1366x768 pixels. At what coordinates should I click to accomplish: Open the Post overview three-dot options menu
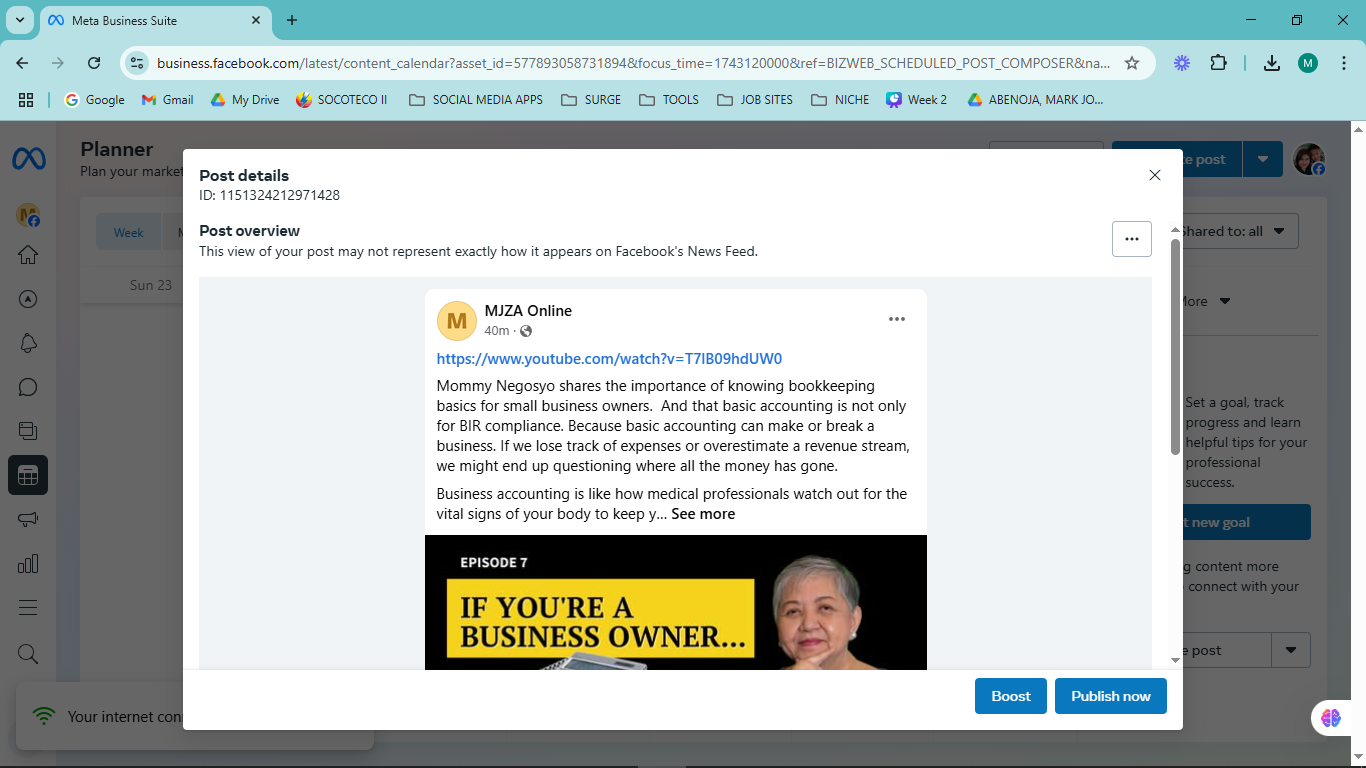click(x=1132, y=239)
